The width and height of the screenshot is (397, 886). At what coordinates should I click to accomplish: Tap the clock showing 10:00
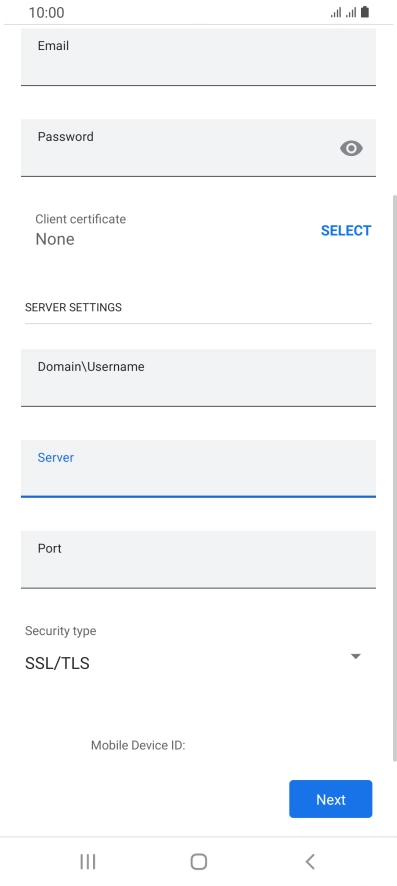[x=46, y=12]
